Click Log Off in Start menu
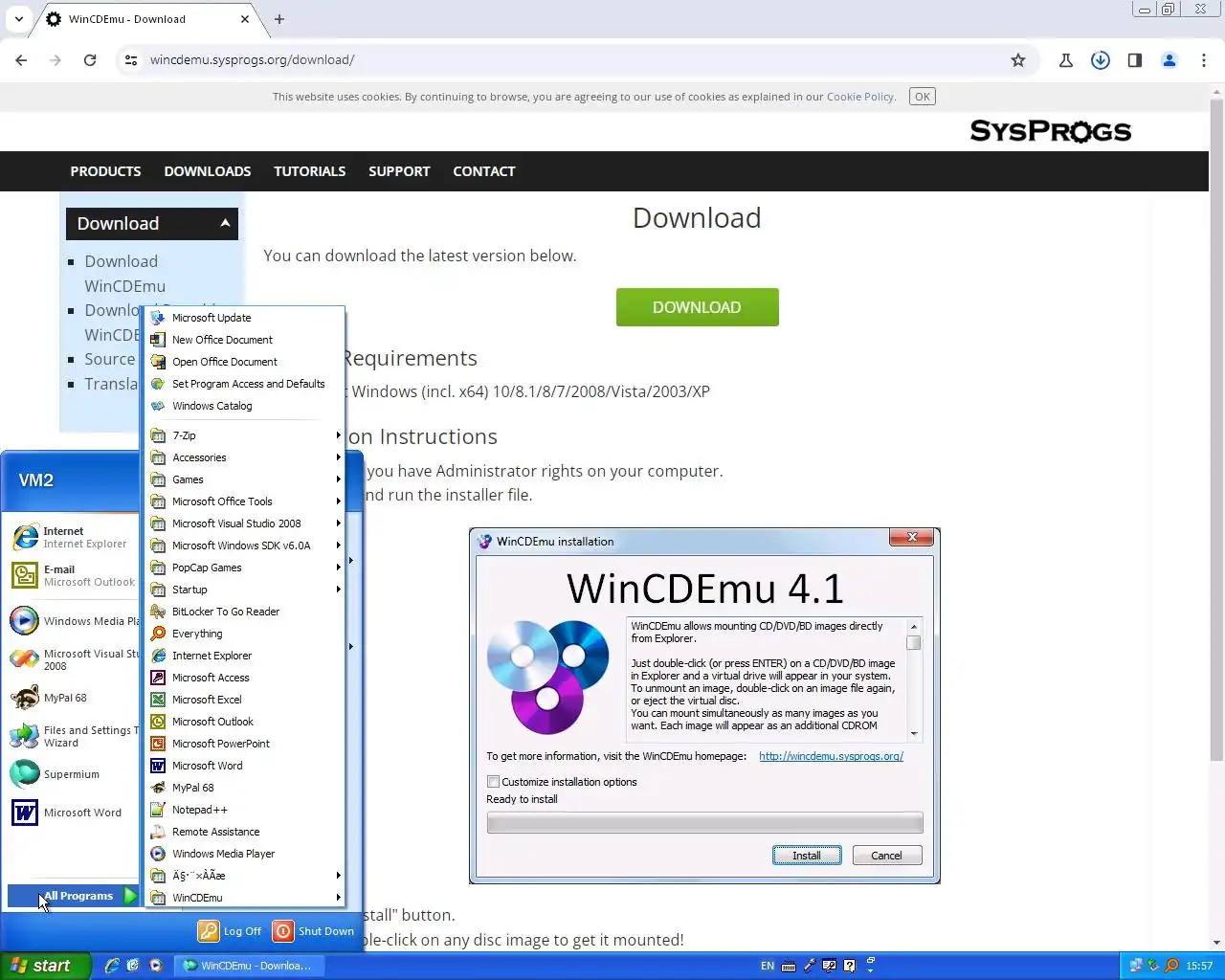 click(230, 931)
